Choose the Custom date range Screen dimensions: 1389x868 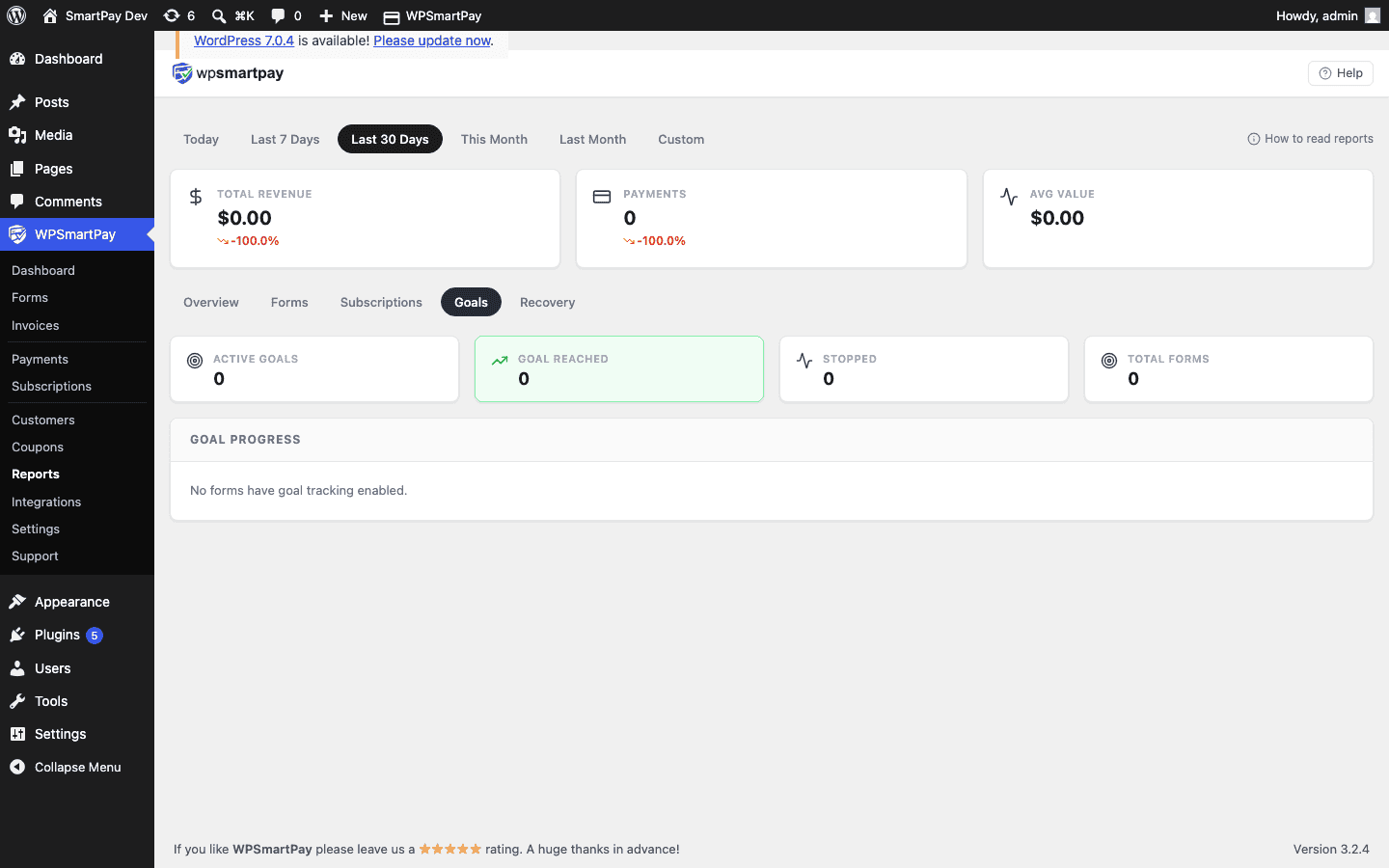681,139
